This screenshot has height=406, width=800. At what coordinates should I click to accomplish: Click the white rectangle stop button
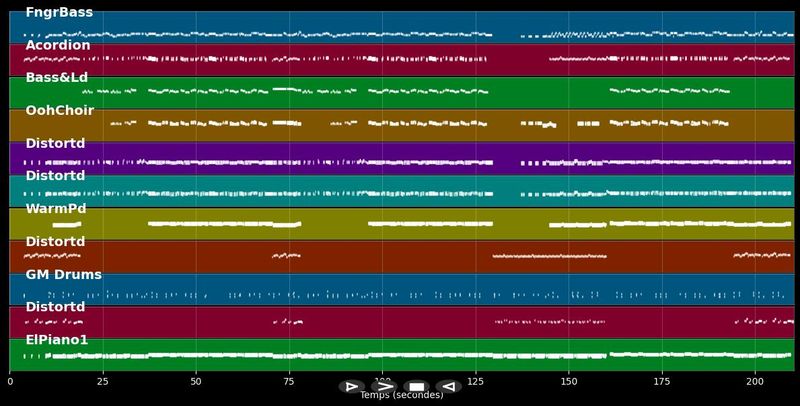point(416,387)
